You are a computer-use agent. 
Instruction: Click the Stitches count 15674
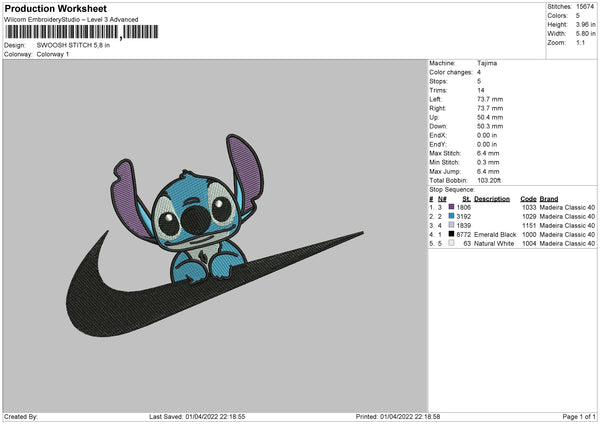pyautogui.click(x=585, y=7)
